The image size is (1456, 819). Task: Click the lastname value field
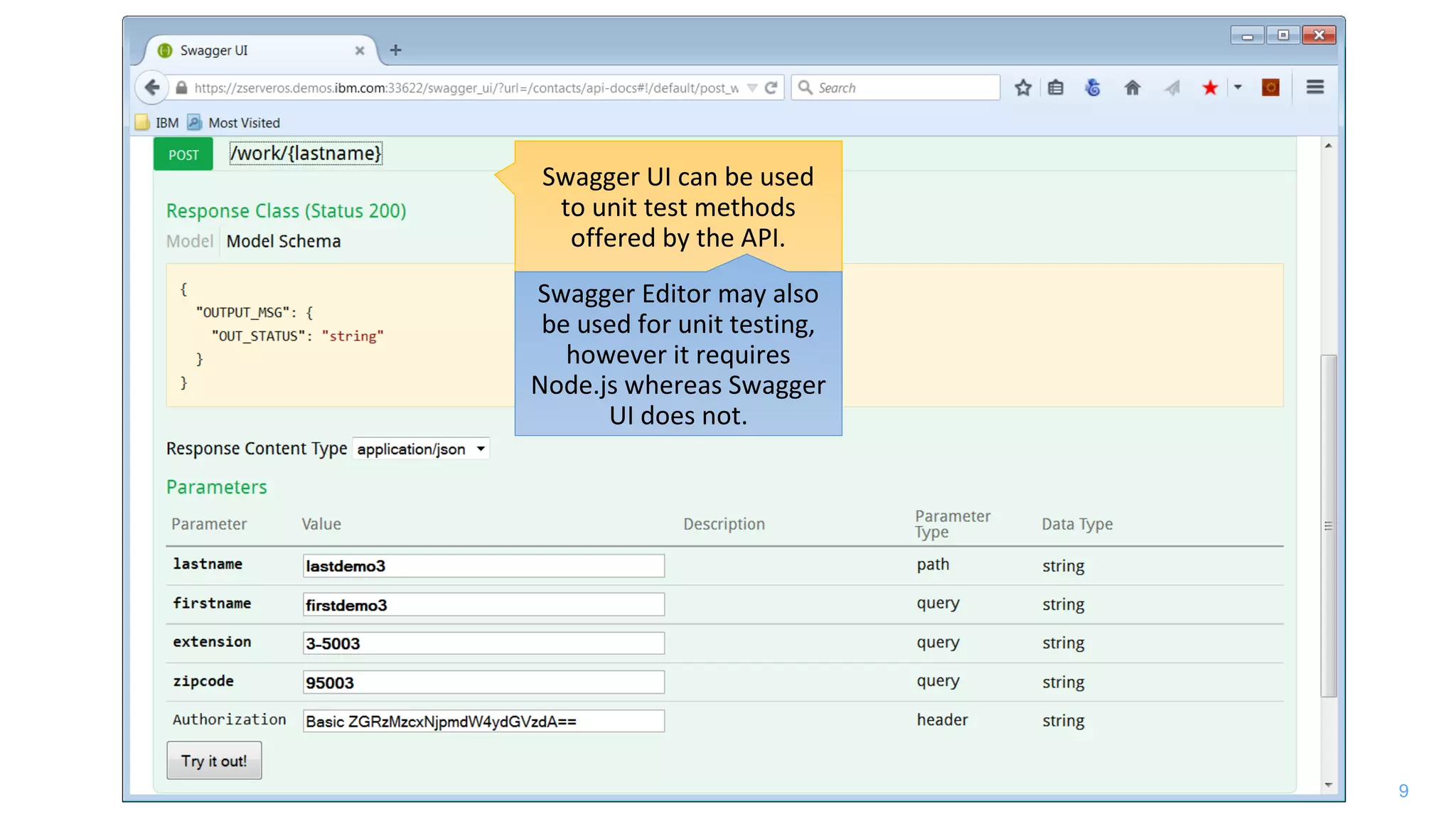coord(483,566)
